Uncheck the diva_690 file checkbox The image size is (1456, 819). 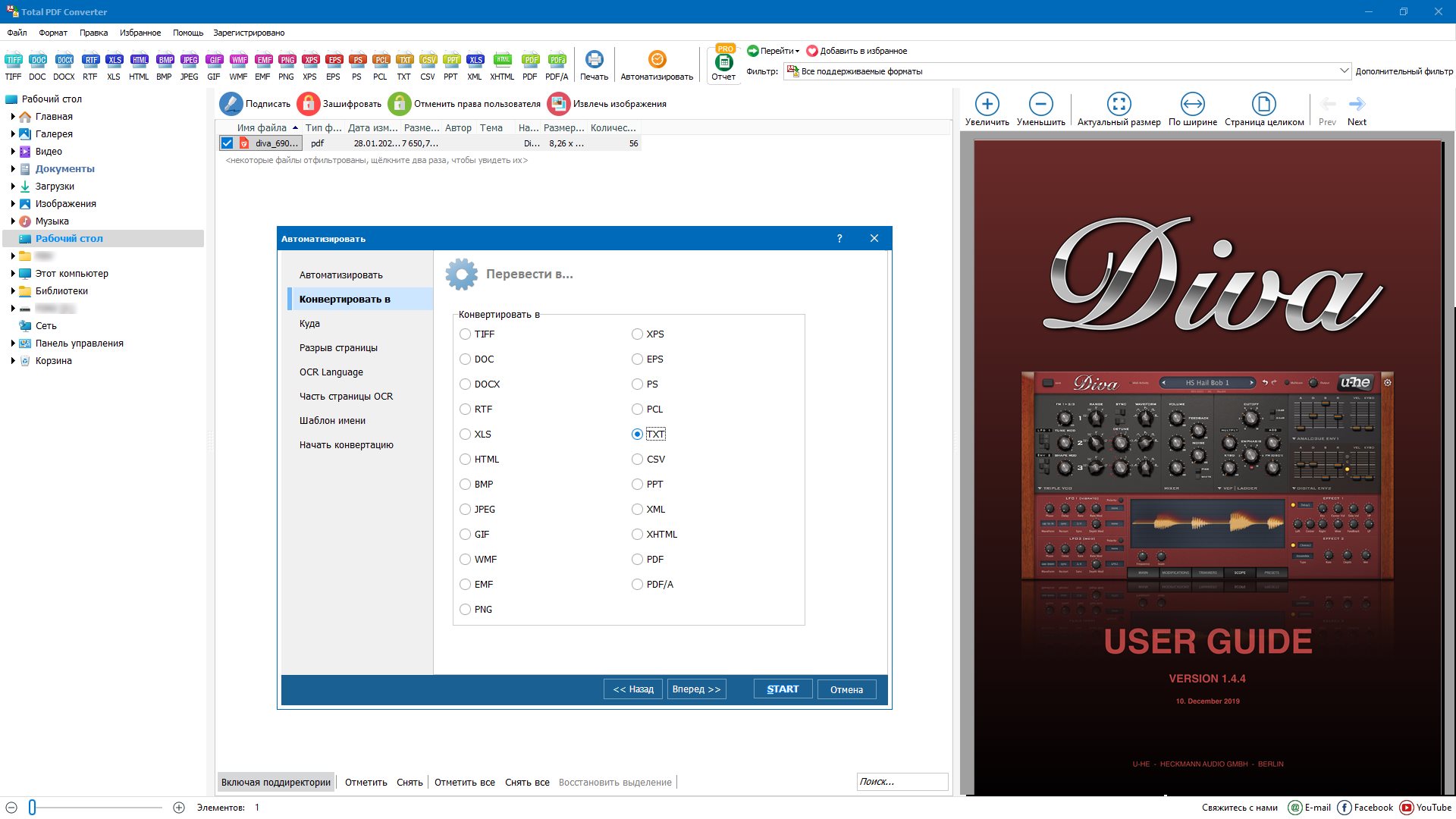tap(227, 143)
